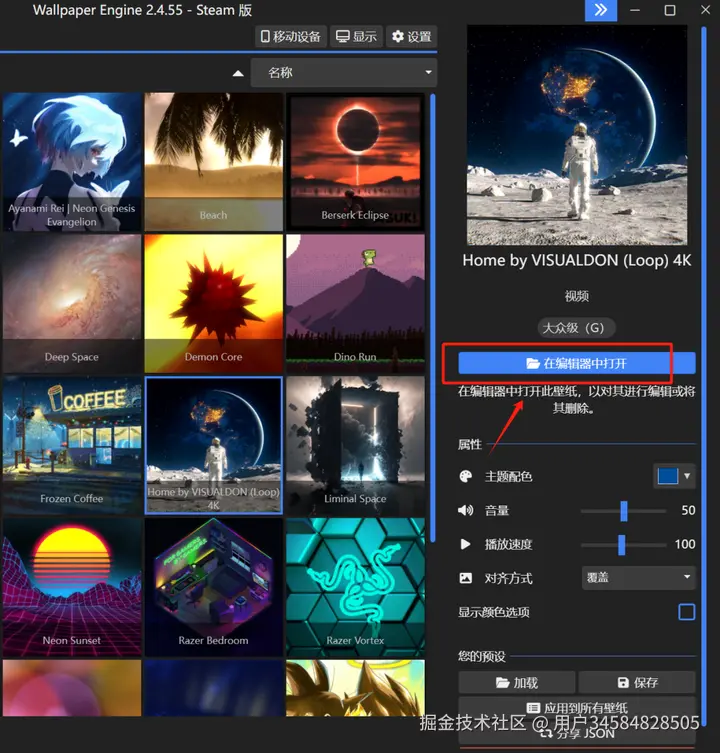The image size is (720, 753).
Task: Click the properties panel vertical scrollbar
Action: (x=704, y=375)
